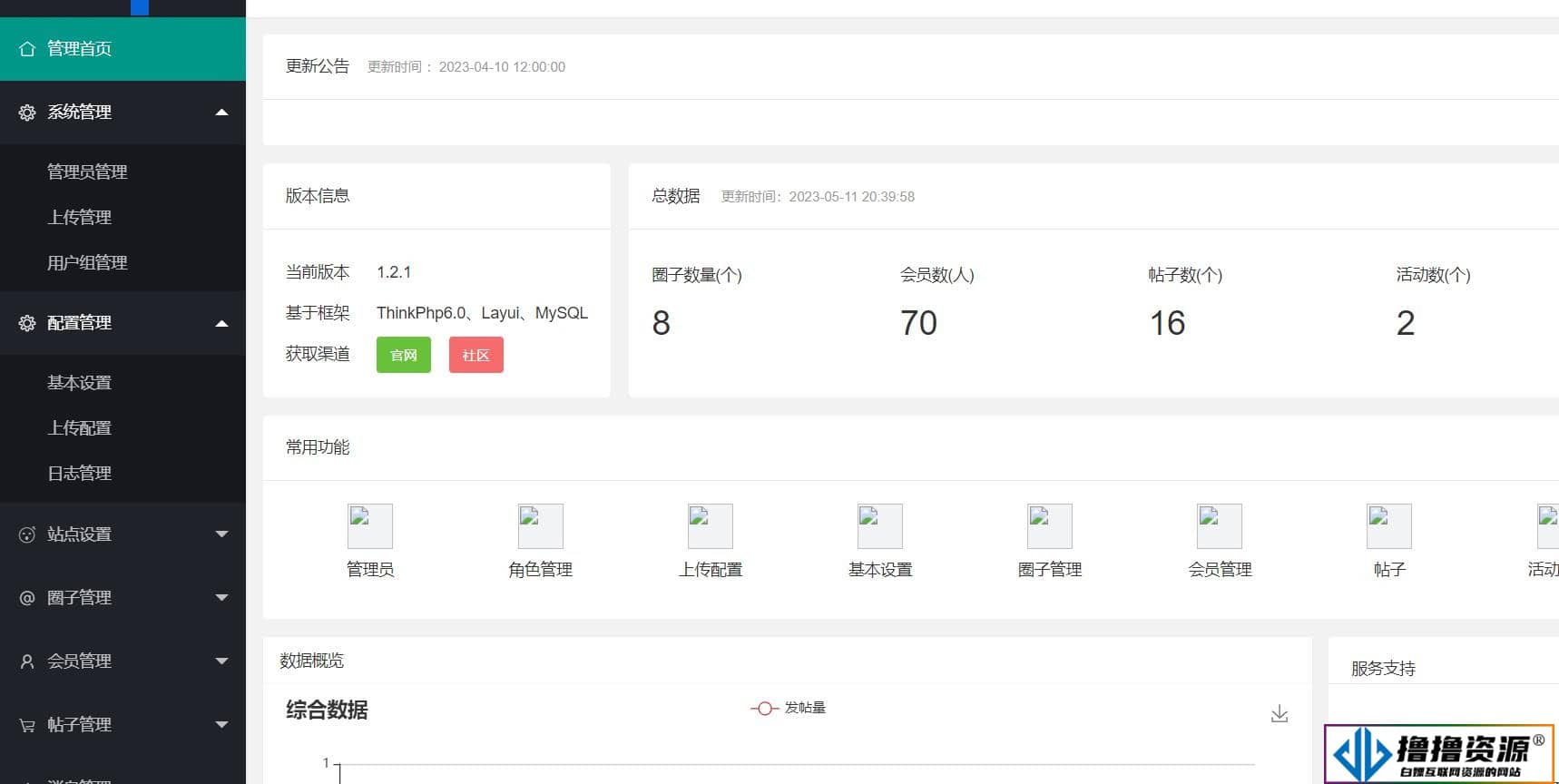The height and width of the screenshot is (784, 1559).
Task: Expand the 会员管理 dropdown arrow
Action: point(221,661)
